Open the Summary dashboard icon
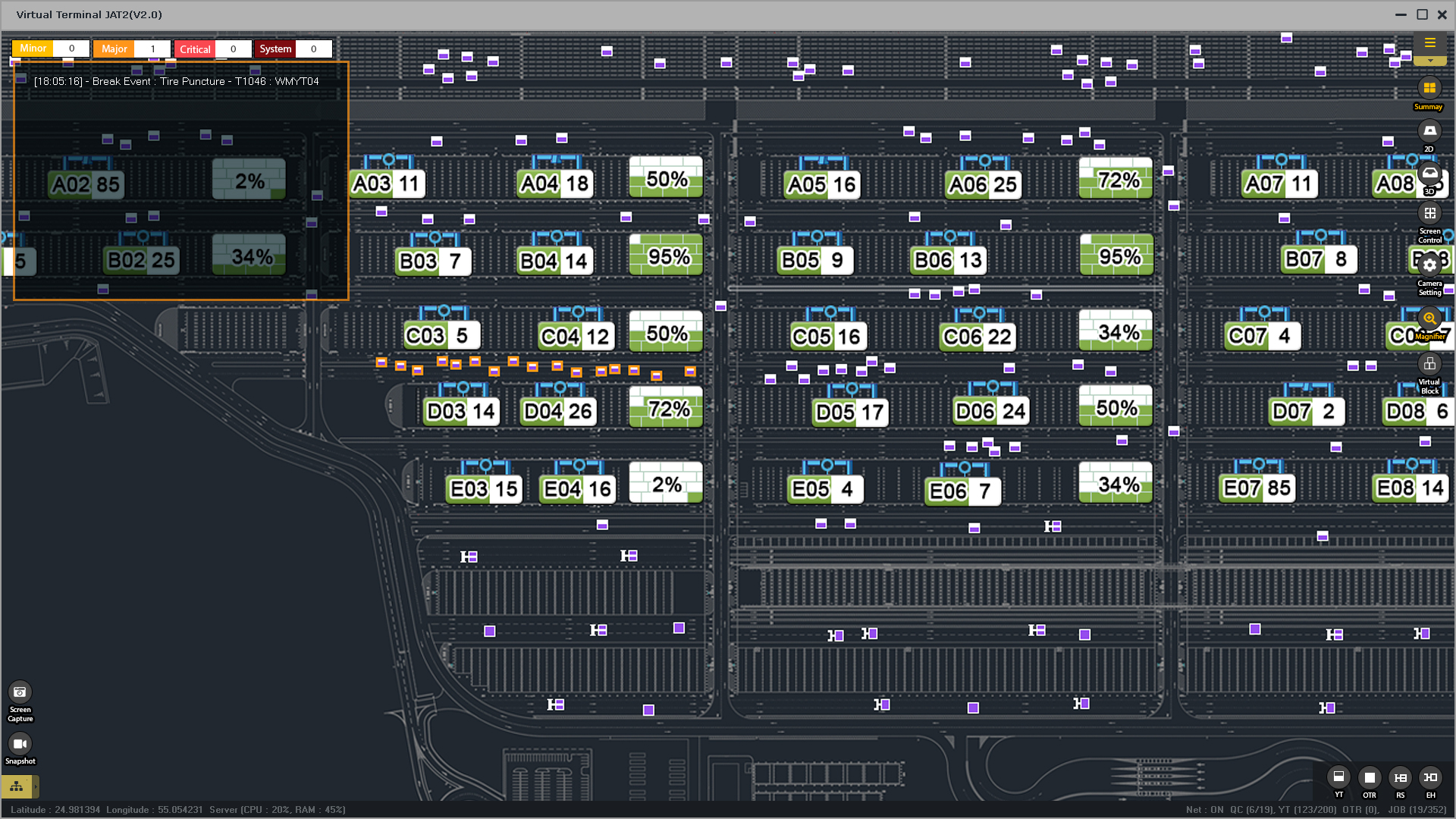Screen dimensions: 1456x819 (x=1429, y=89)
